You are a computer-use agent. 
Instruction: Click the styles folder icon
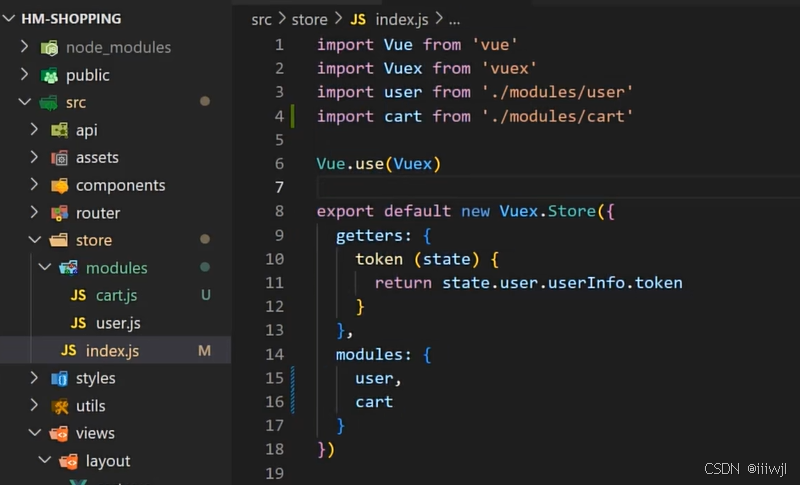[x=59, y=378]
